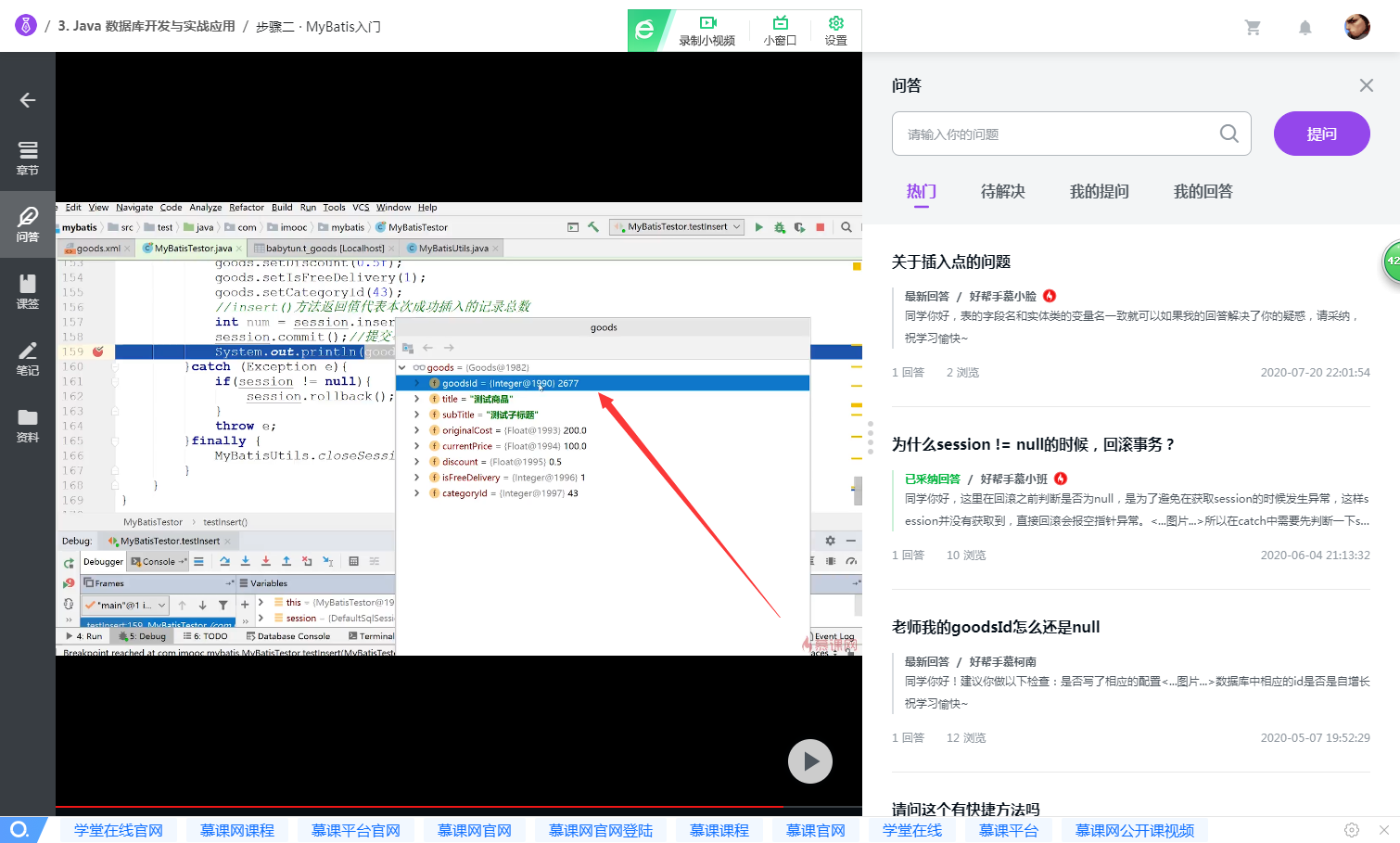The width and height of the screenshot is (1400, 843).
Task: Click the Rerun icon in Debug panel
Action: point(69,563)
